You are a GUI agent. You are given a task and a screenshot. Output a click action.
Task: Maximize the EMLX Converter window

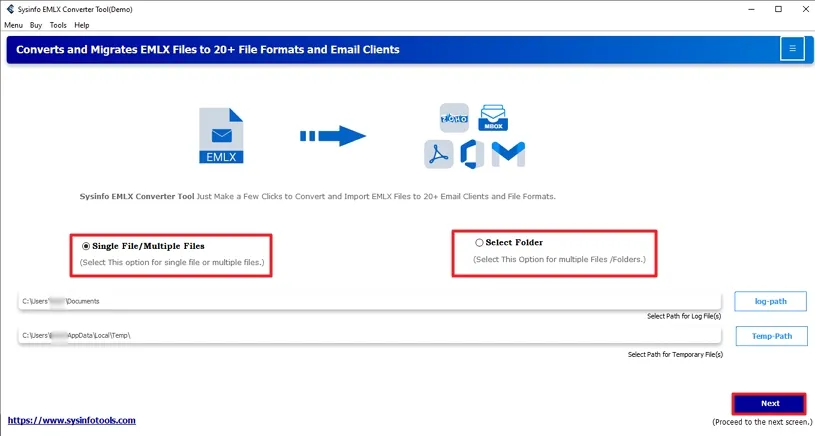click(x=778, y=9)
